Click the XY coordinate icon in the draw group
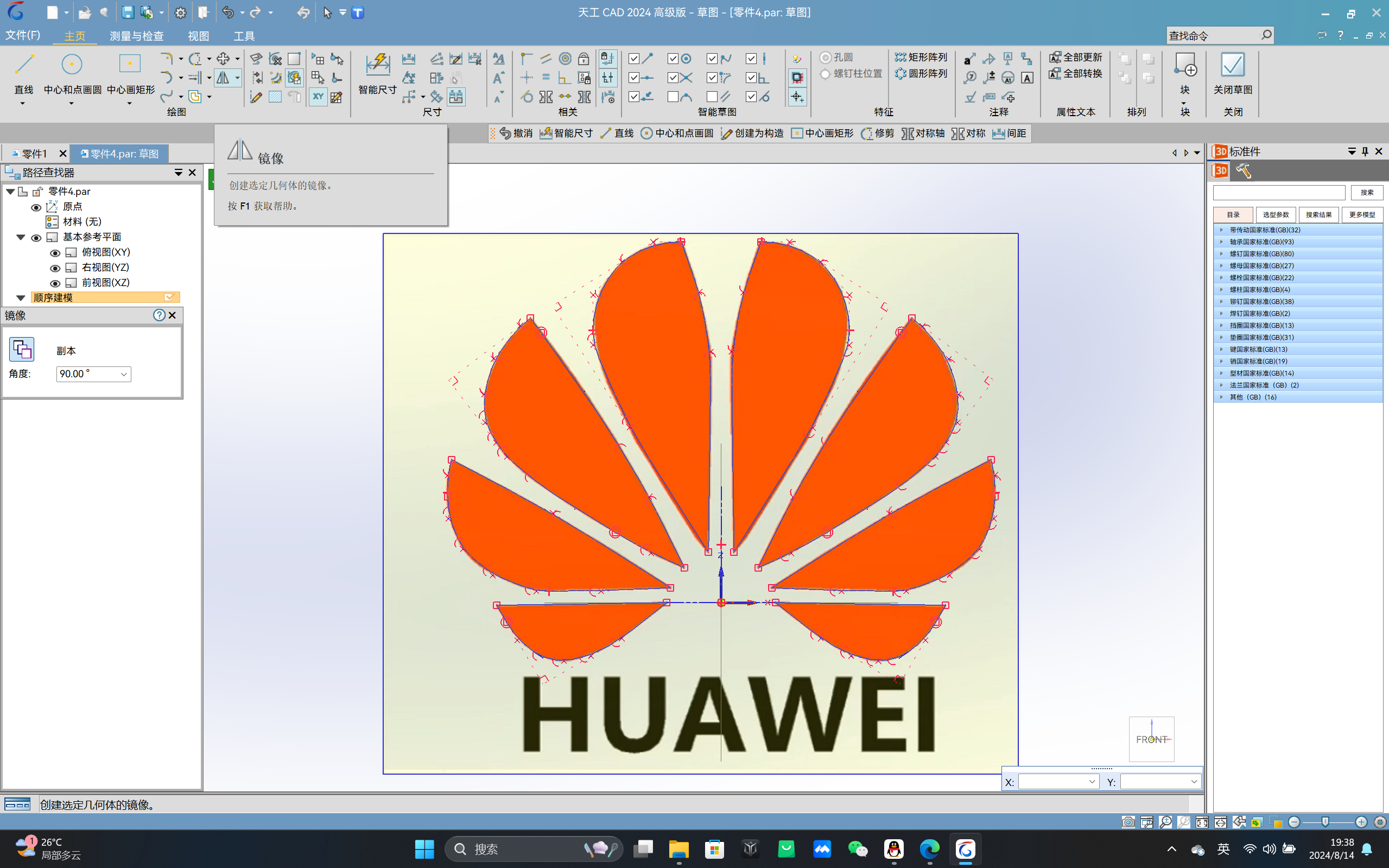Image resolution: width=1389 pixels, height=868 pixels. coord(318,97)
